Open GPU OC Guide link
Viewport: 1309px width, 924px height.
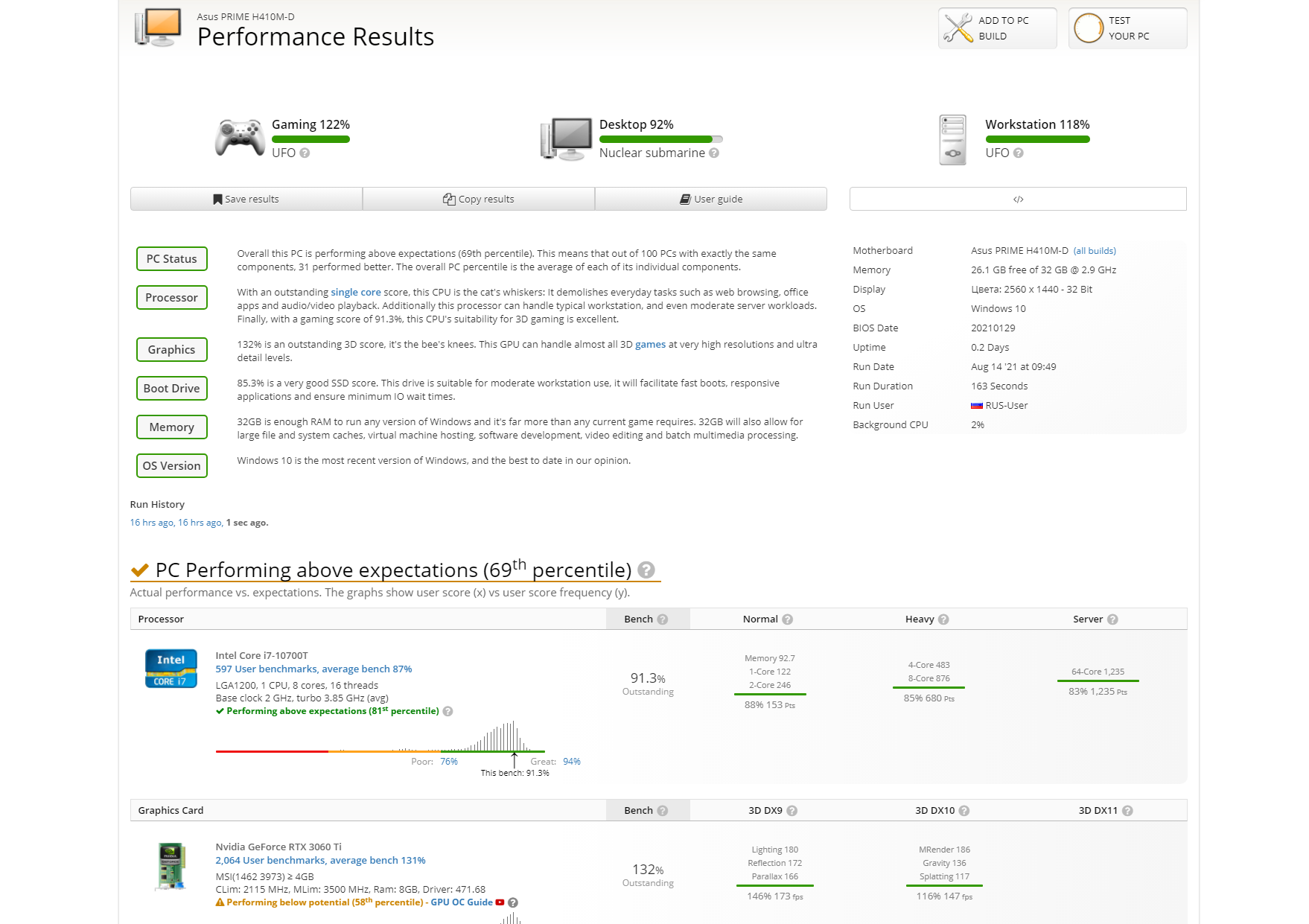[462, 902]
